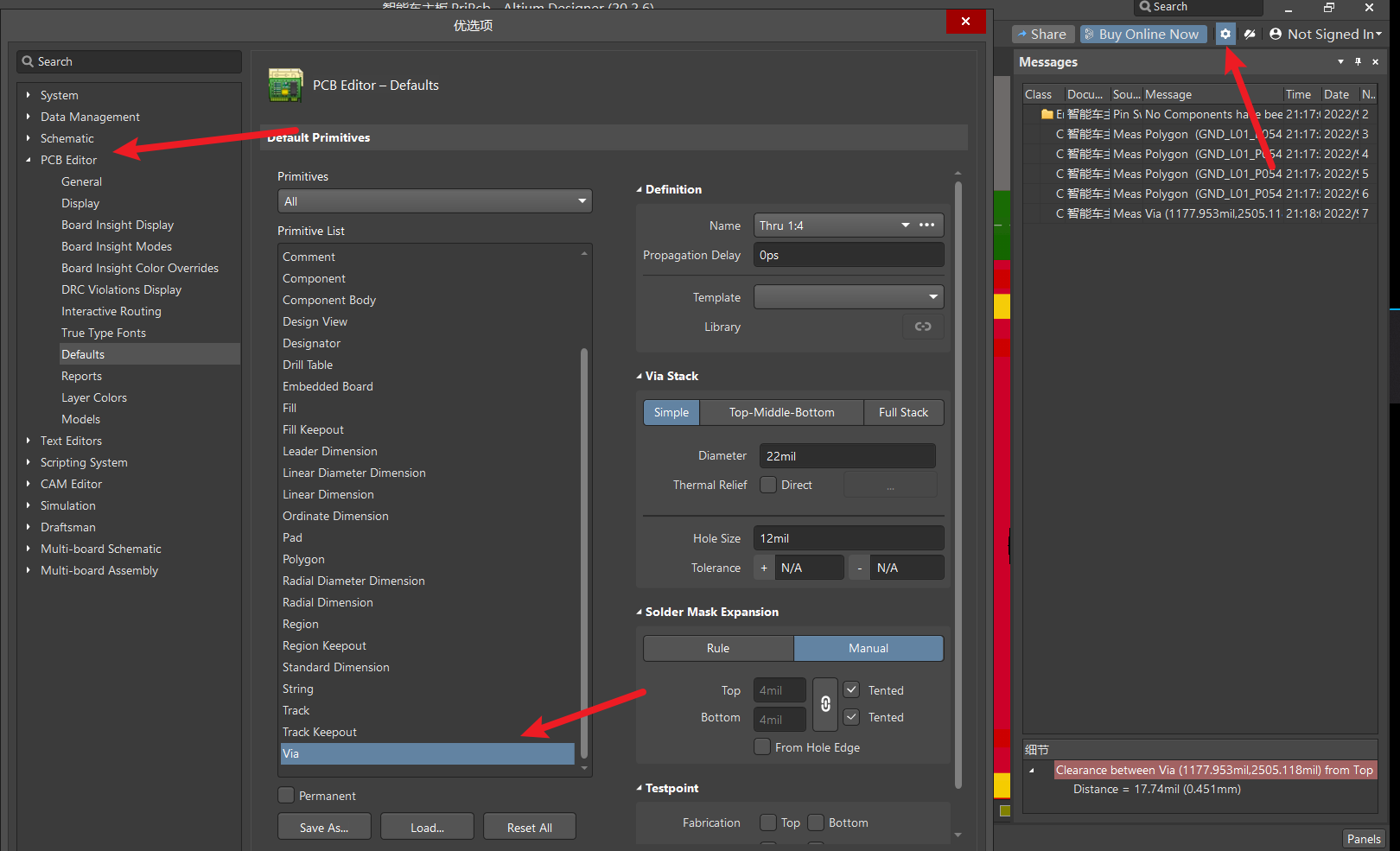The width and height of the screenshot is (1400, 851).
Task: Click the Propagation Delay field
Action: pos(849,255)
